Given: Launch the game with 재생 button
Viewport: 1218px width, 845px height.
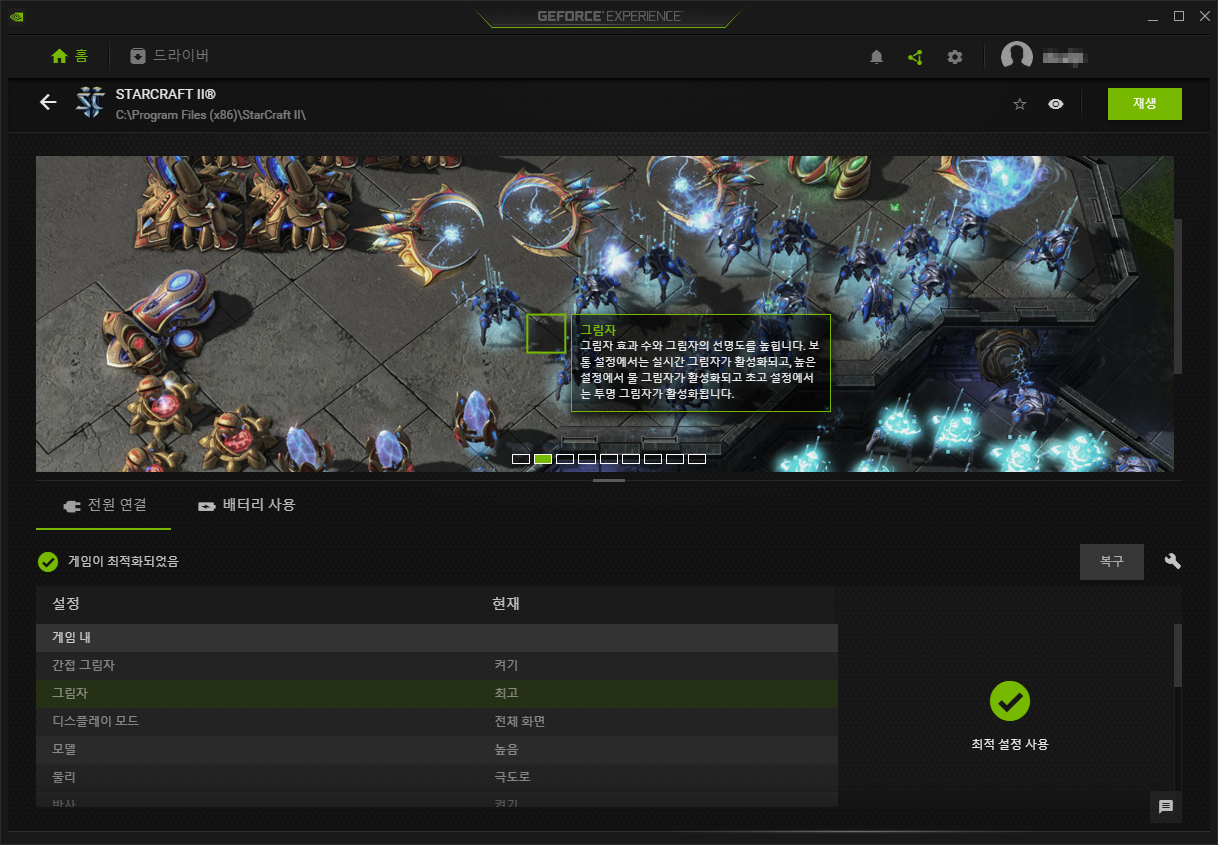Looking at the screenshot, I should [1145, 104].
